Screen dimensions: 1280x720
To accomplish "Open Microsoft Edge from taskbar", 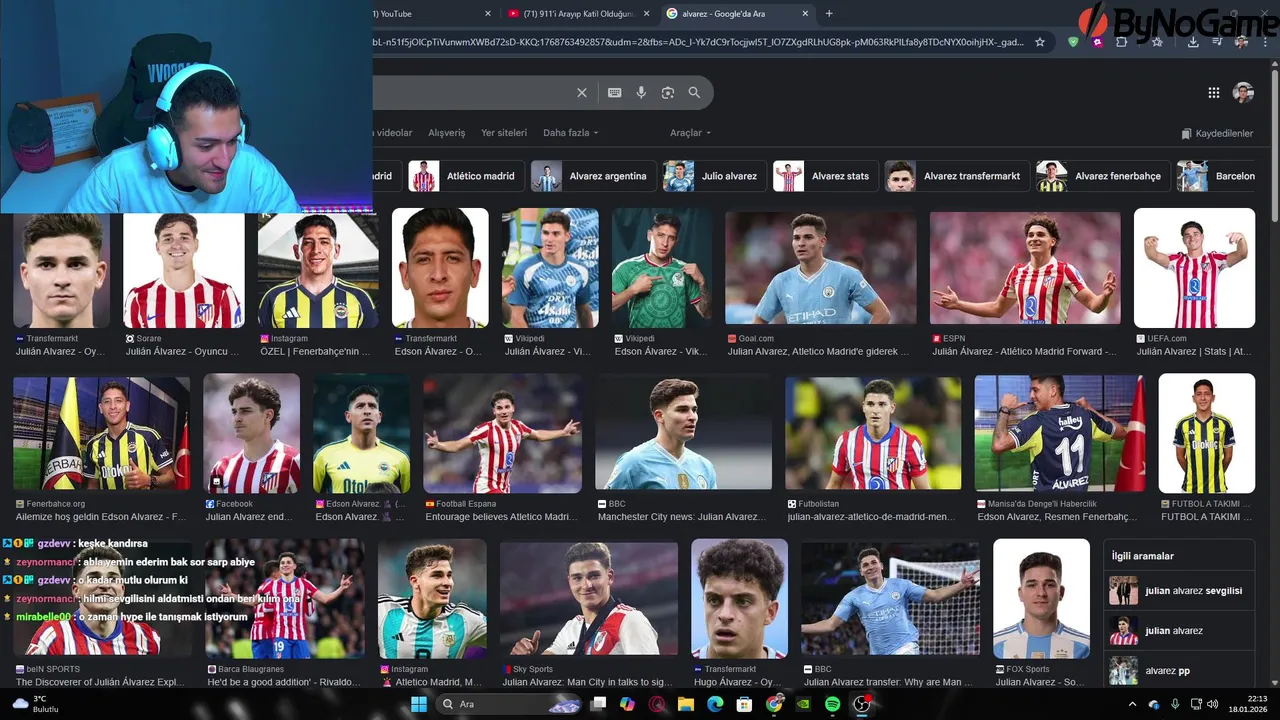I will pyautogui.click(x=715, y=704).
